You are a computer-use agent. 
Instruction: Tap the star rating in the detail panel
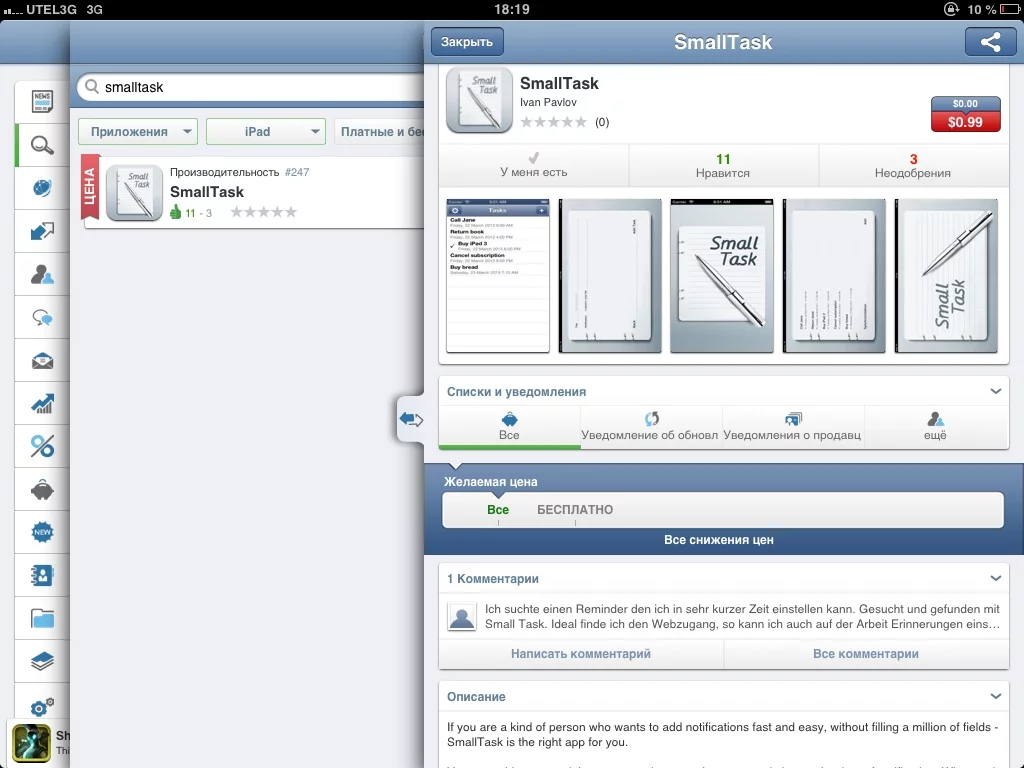tap(553, 122)
